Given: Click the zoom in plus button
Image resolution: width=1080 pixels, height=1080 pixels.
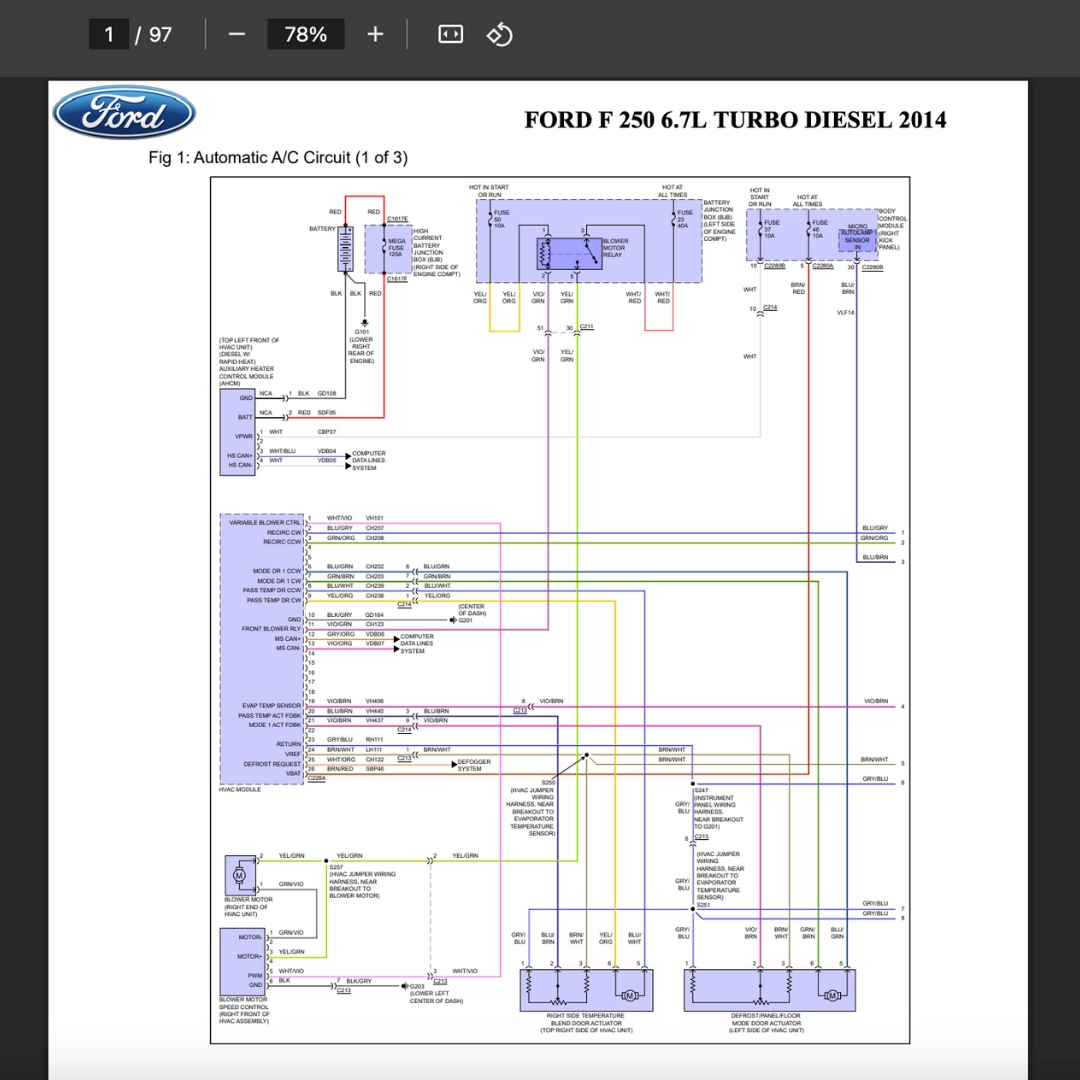Looking at the screenshot, I should [375, 34].
